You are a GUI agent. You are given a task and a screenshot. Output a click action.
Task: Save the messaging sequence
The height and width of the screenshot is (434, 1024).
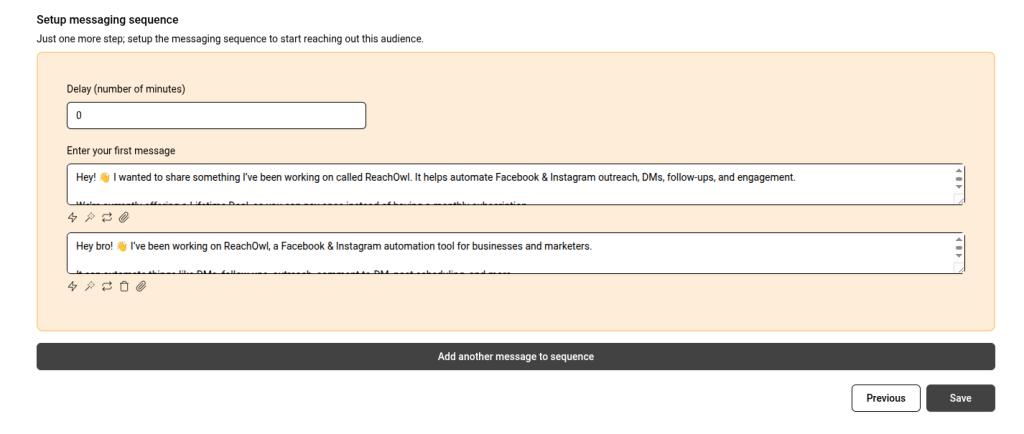[x=960, y=398]
